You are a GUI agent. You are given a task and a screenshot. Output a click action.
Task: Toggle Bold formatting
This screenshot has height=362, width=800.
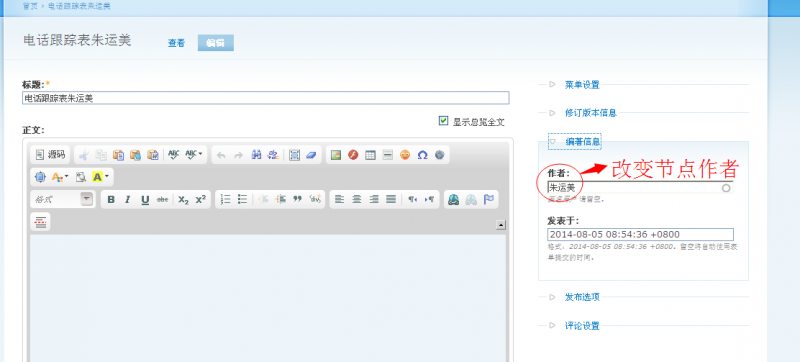click(111, 200)
